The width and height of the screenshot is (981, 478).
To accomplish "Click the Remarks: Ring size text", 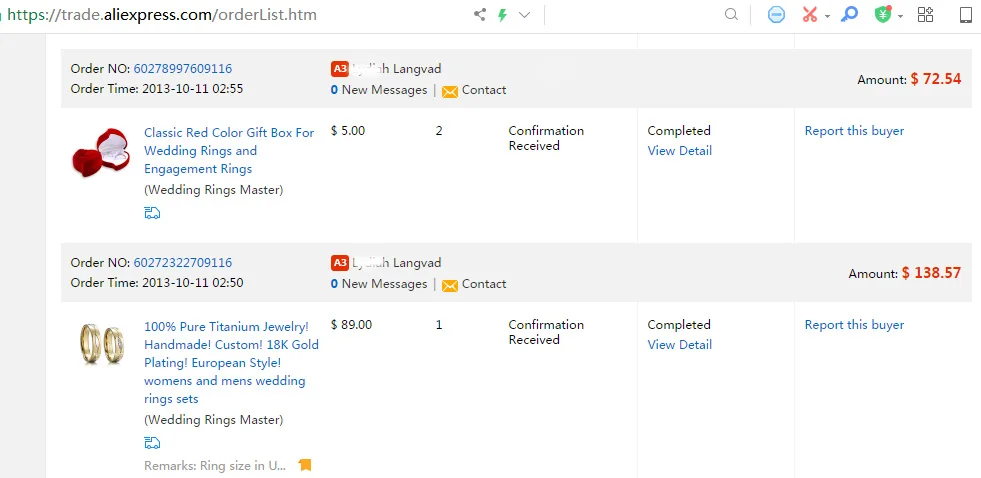I will (215, 465).
